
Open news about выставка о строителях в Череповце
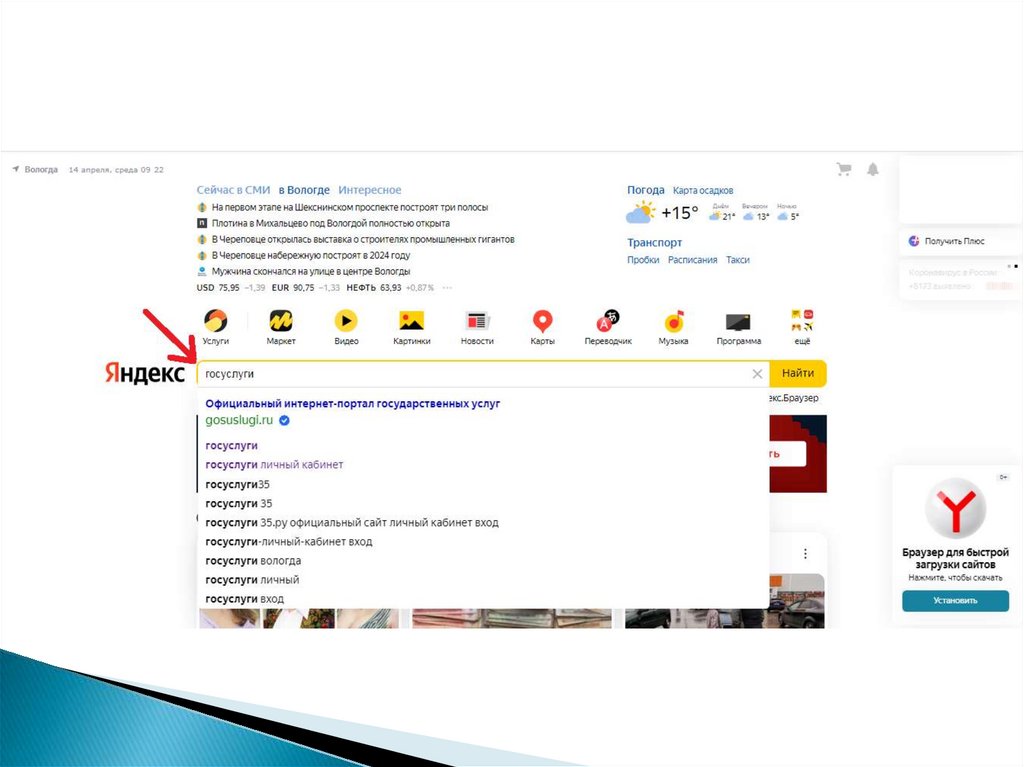coord(363,239)
